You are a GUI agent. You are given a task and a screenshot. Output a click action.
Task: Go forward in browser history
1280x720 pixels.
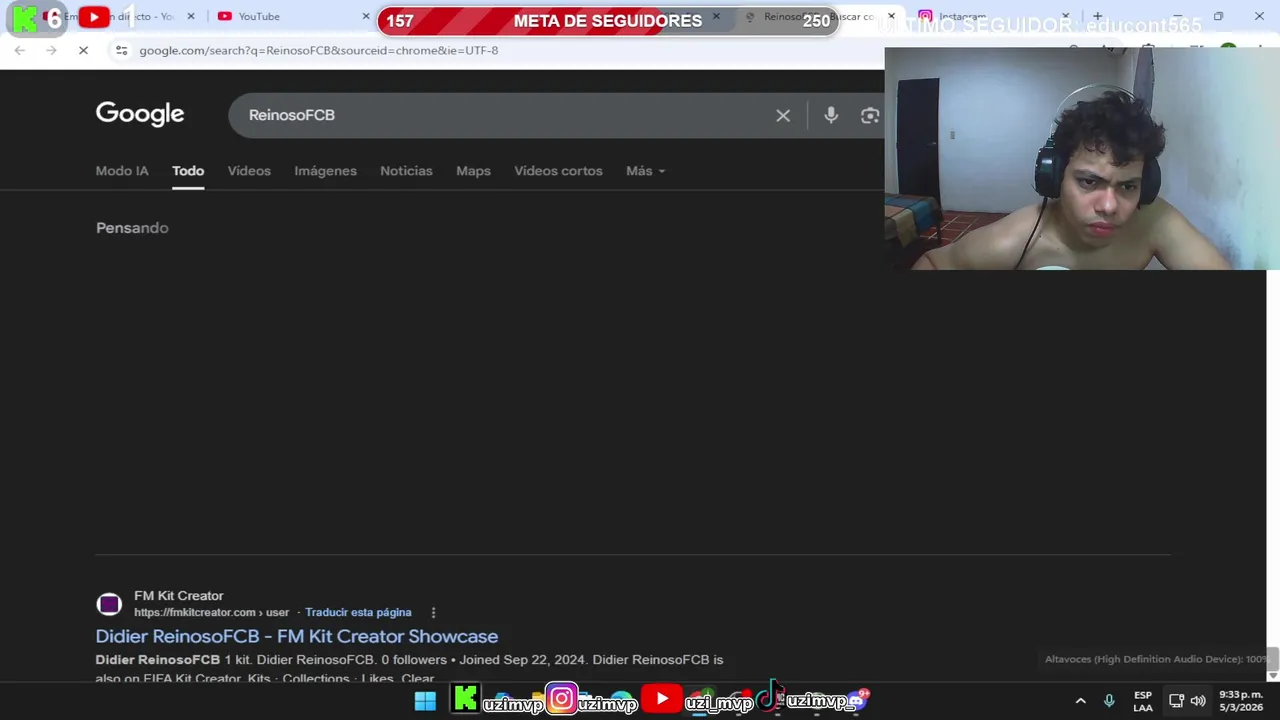pos(51,50)
